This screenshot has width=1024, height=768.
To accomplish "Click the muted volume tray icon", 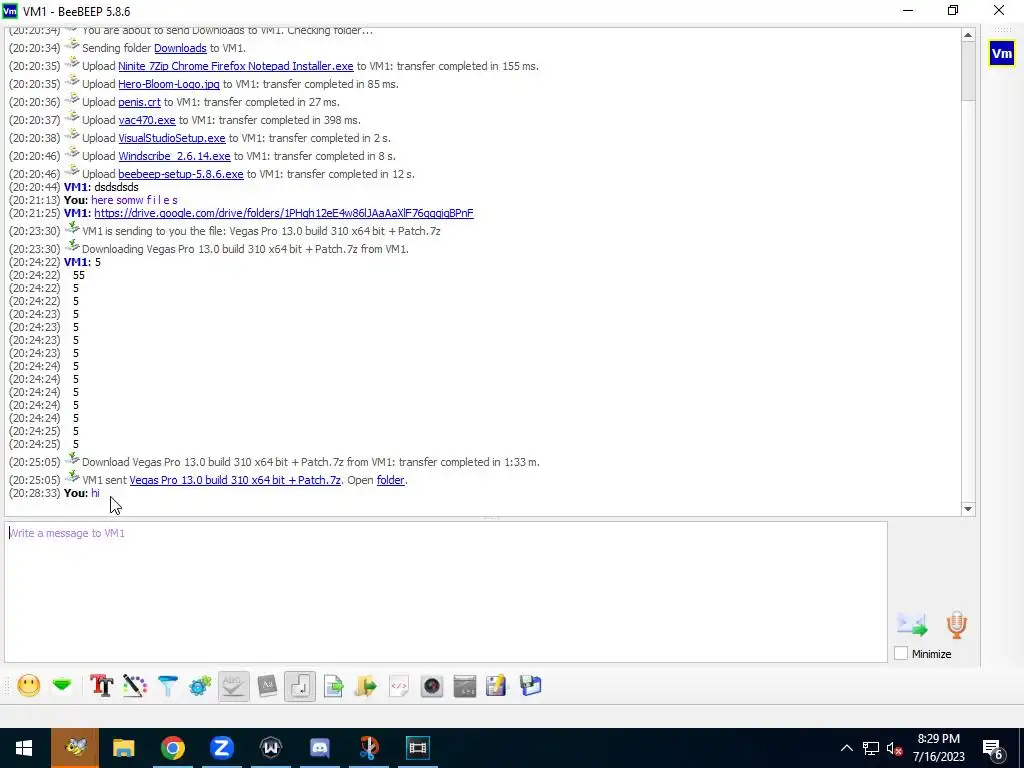I will coord(894,748).
